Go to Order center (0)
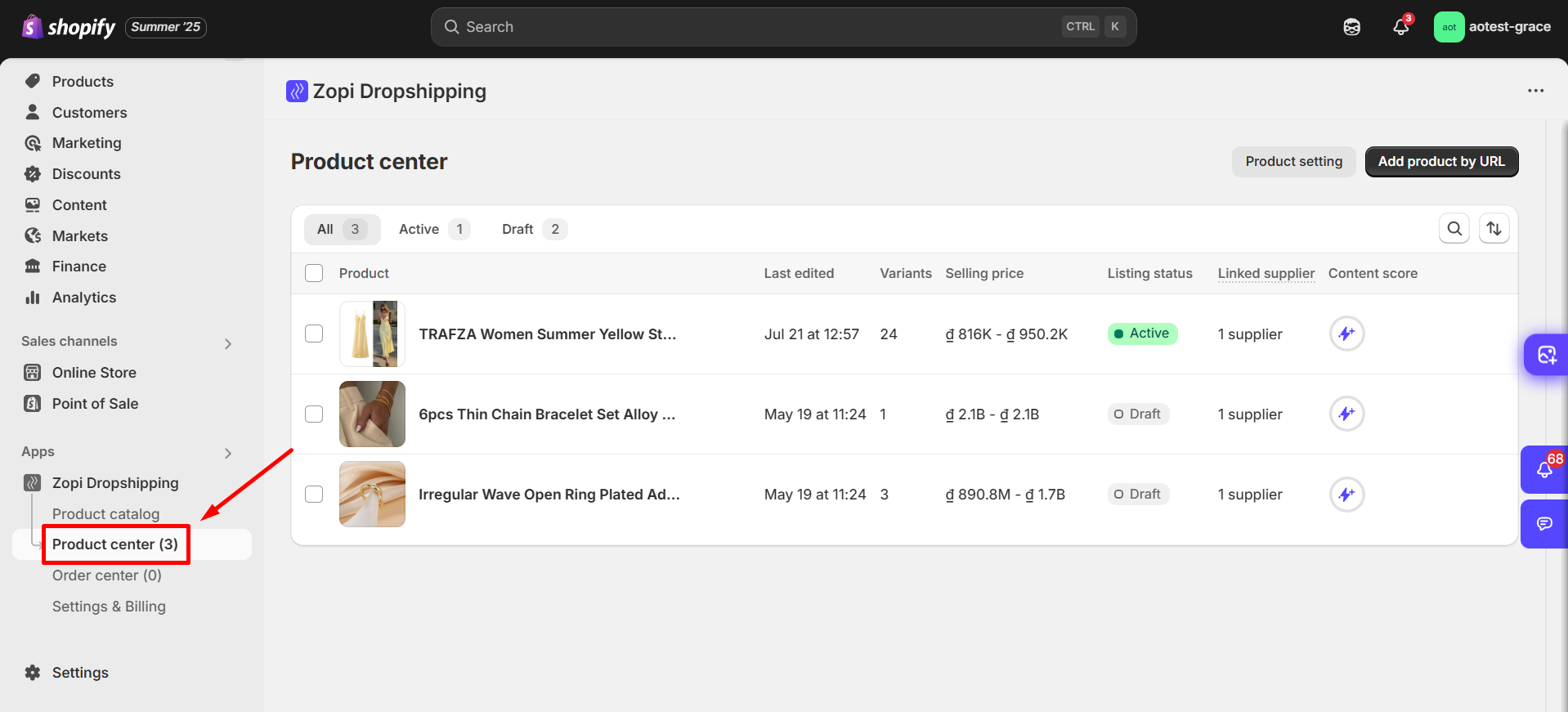The image size is (1568, 712). (x=107, y=575)
